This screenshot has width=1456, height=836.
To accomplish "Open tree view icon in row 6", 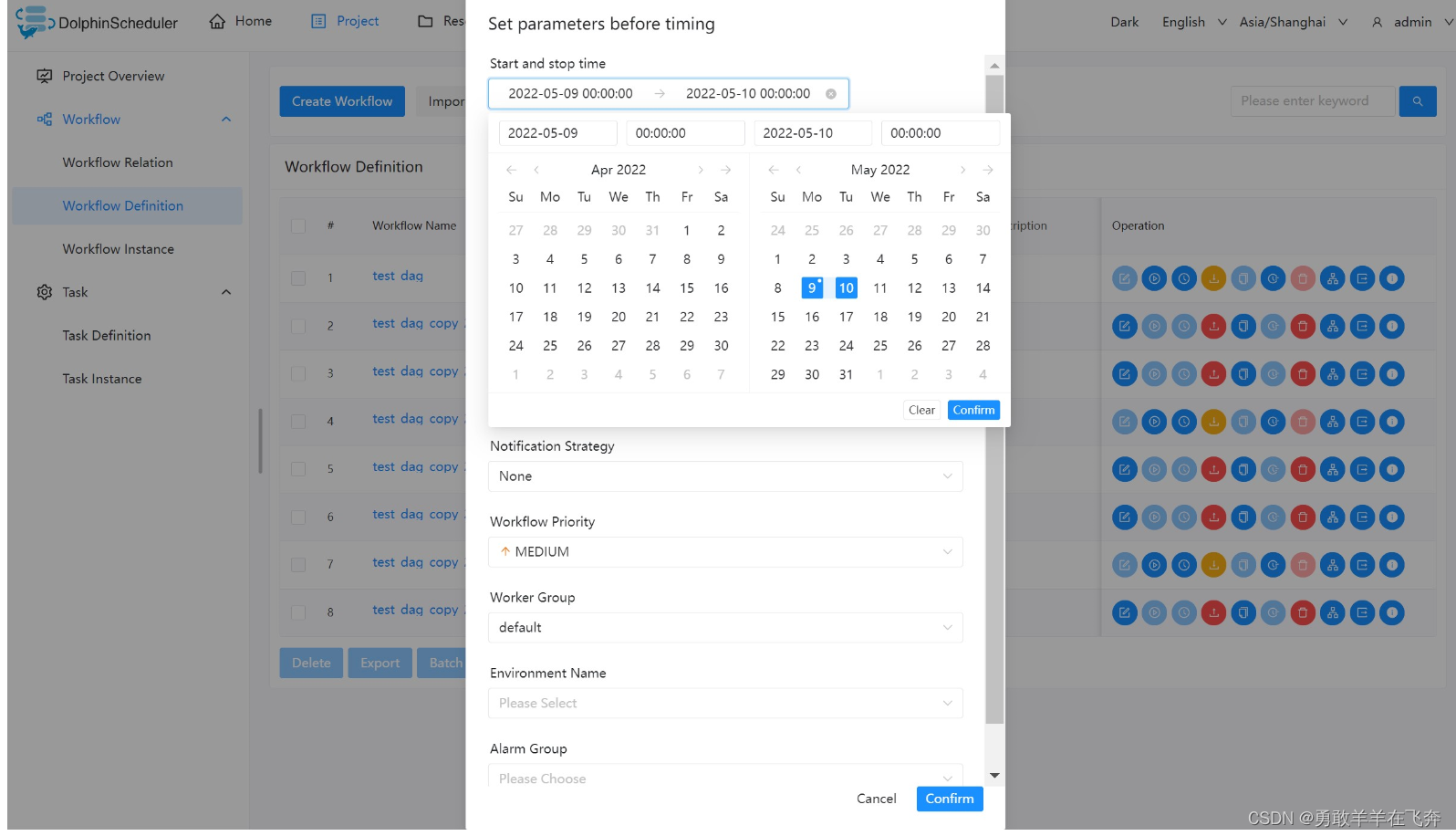I will (x=1333, y=517).
